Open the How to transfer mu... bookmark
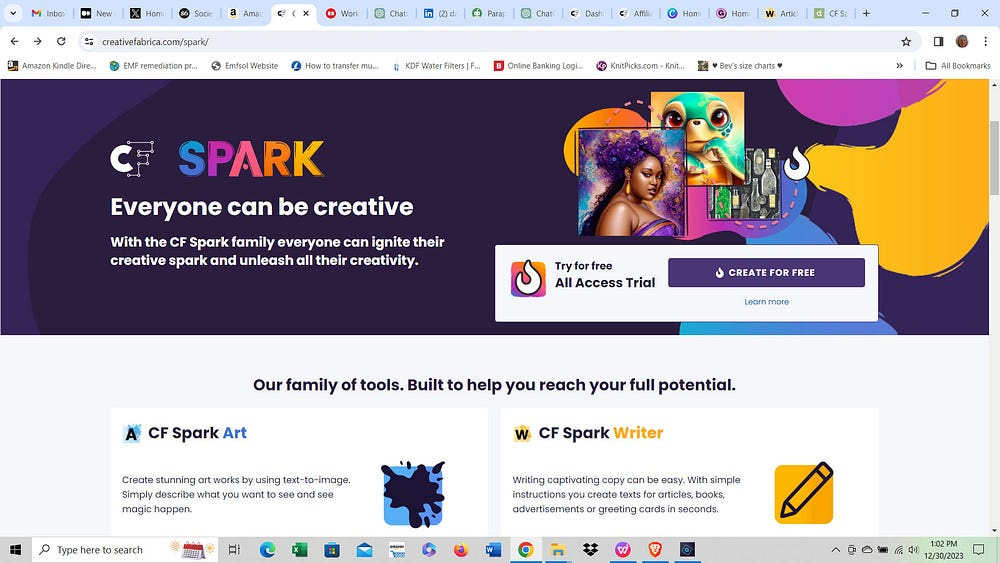Image resolution: width=1000 pixels, height=563 pixels. (x=335, y=66)
